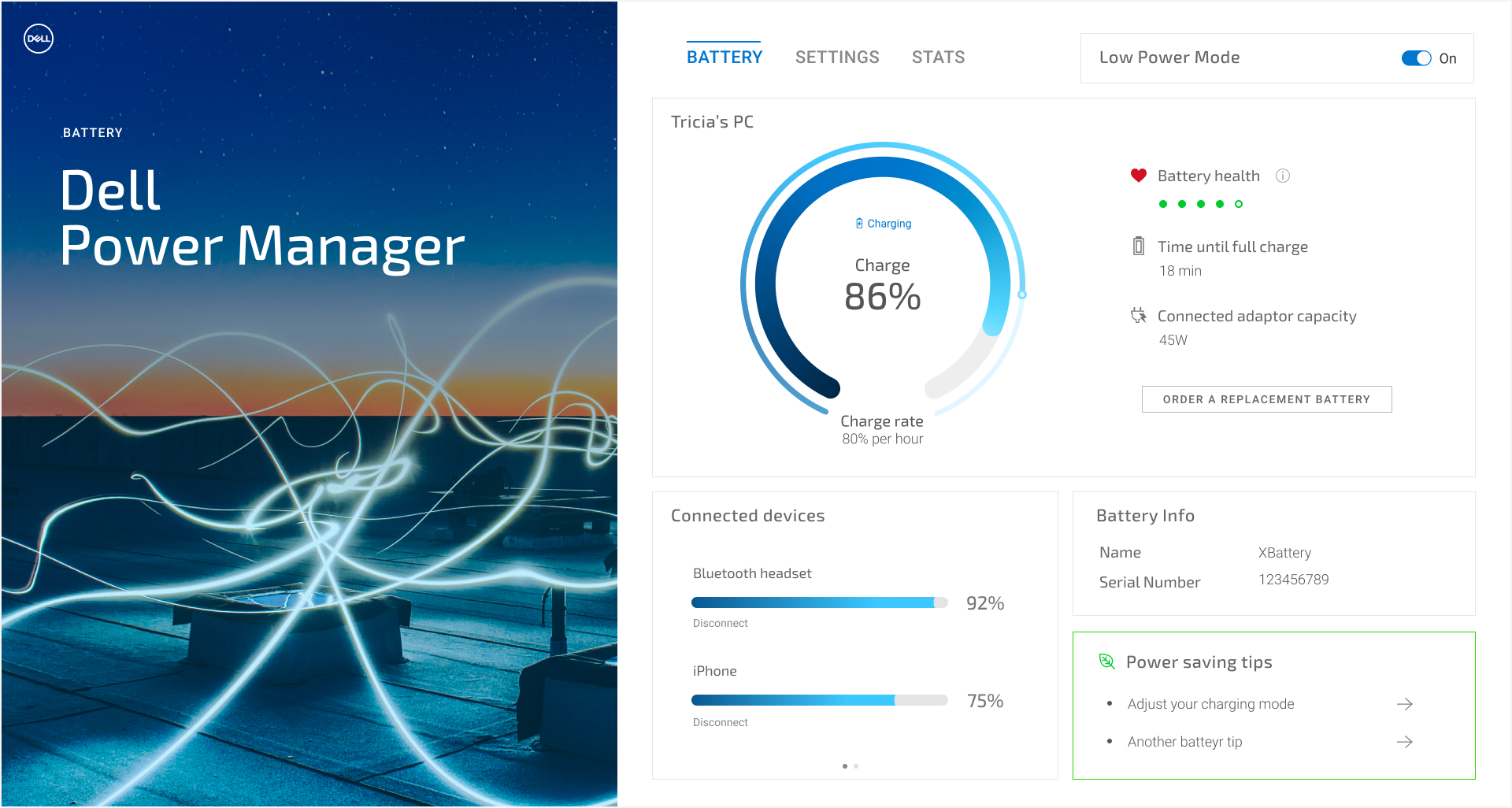Click the Battery health label
The image size is (1512, 808).
pos(1208,176)
